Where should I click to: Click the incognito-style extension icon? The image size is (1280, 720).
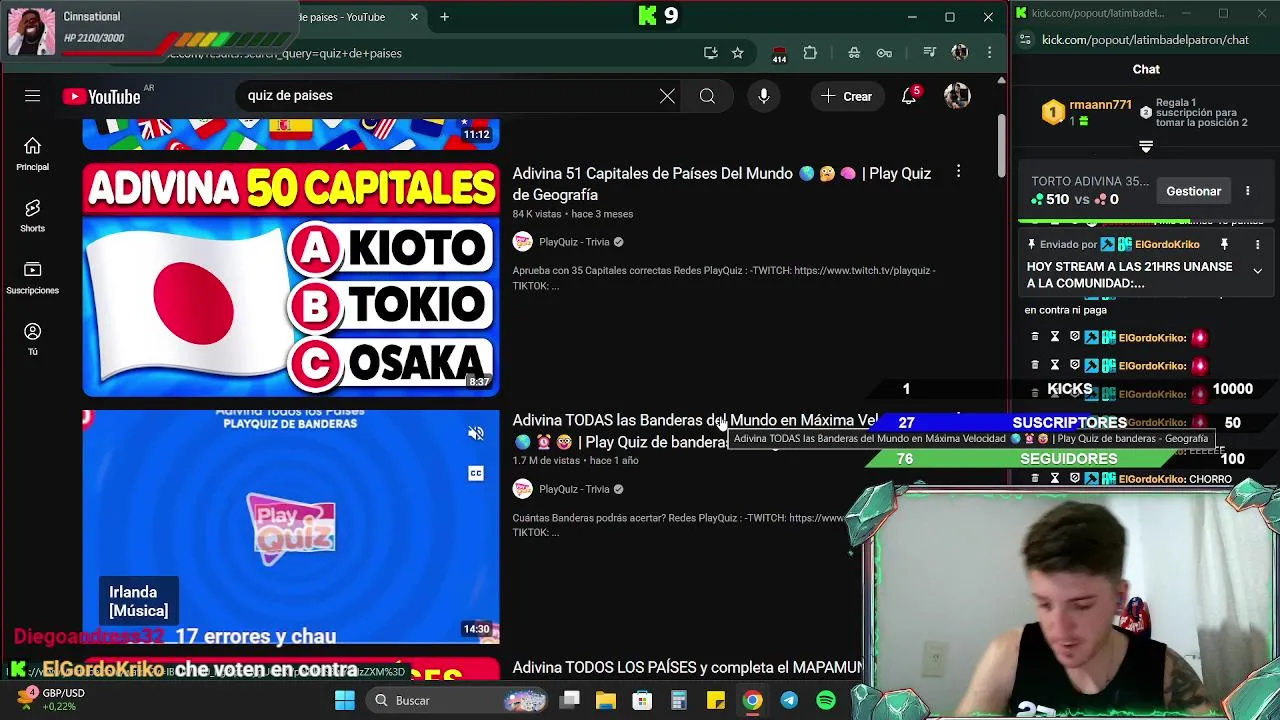(x=854, y=53)
